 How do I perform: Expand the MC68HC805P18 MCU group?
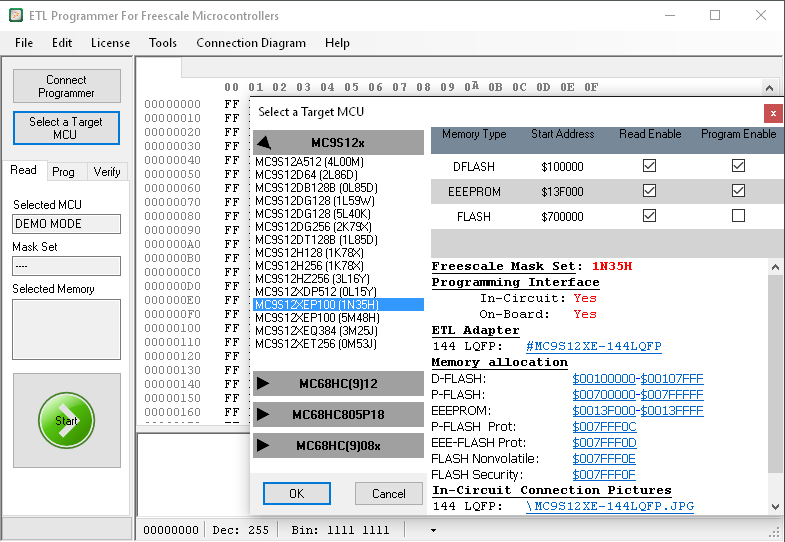tap(338, 415)
